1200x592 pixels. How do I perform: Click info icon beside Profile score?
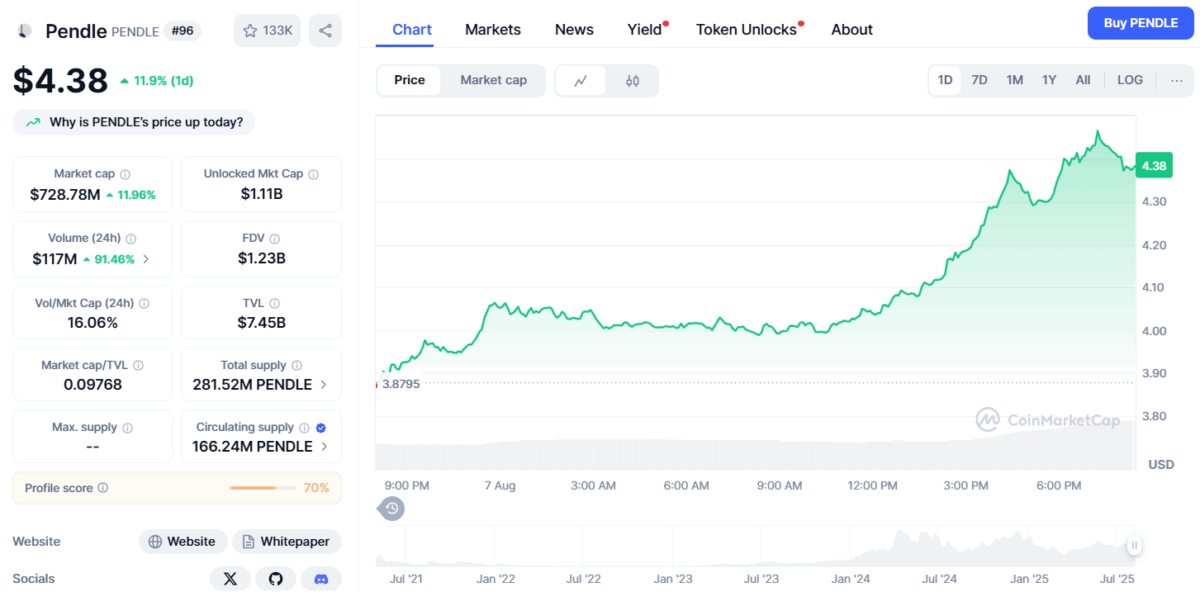(103, 489)
